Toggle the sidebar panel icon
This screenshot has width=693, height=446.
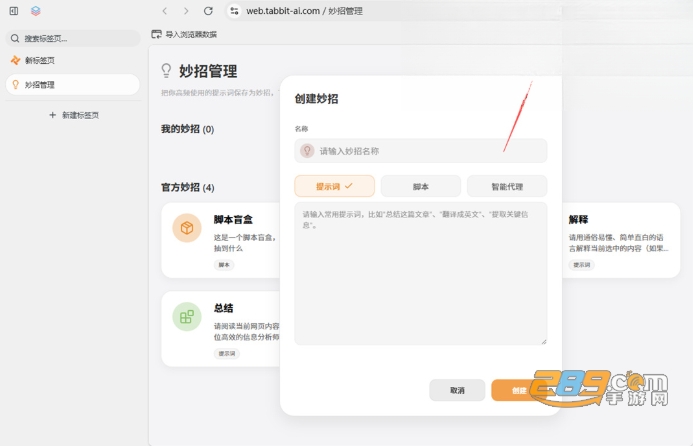click(x=14, y=11)
